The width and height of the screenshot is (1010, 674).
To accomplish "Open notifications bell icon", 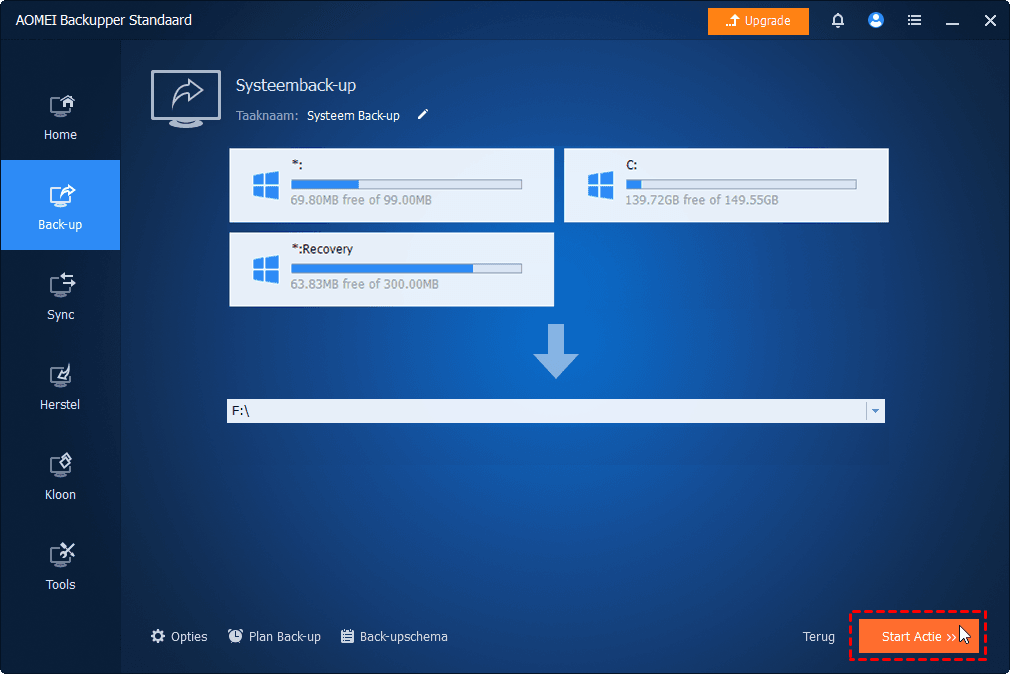I will tap(837, 21).
